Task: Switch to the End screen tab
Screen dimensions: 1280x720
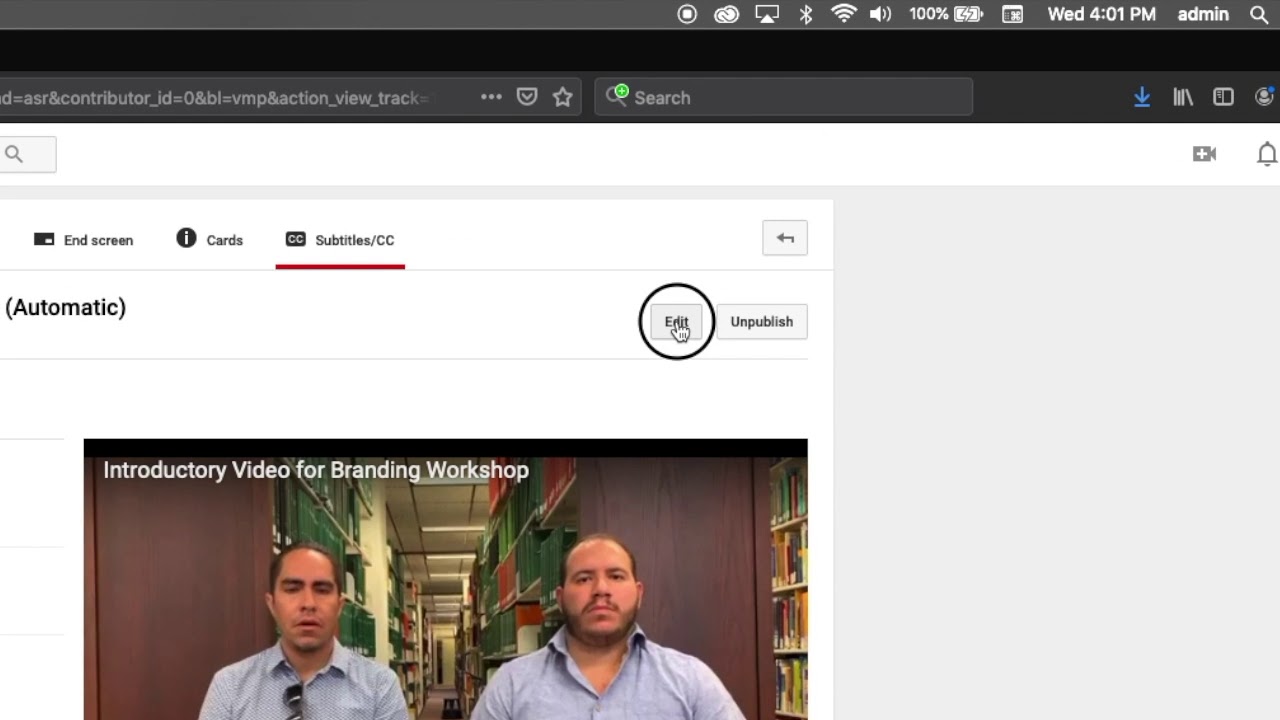Action: (84, 240)
